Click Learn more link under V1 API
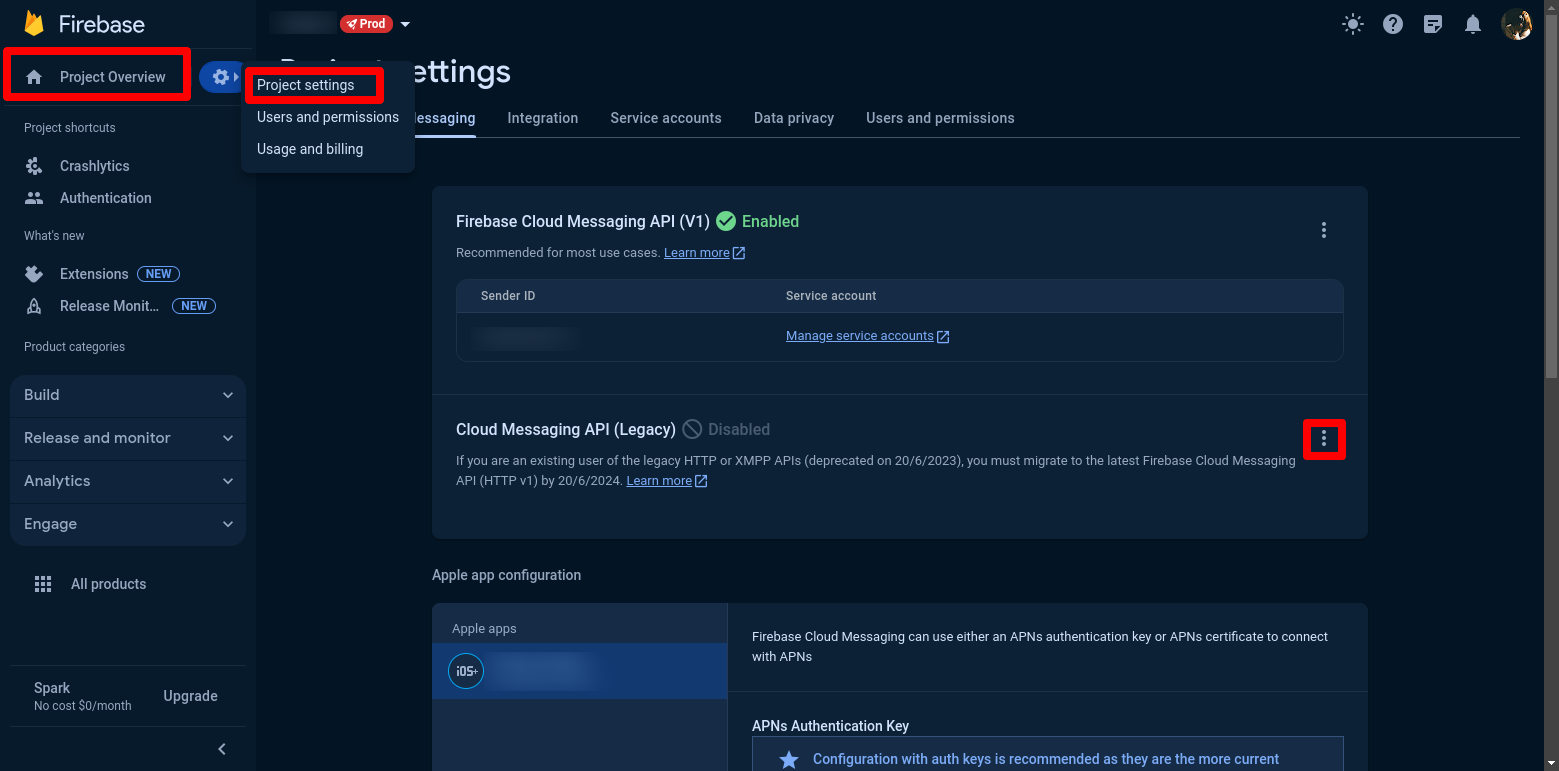The width and height of the screenshot is (1559, 771). (x=705, y=253)
